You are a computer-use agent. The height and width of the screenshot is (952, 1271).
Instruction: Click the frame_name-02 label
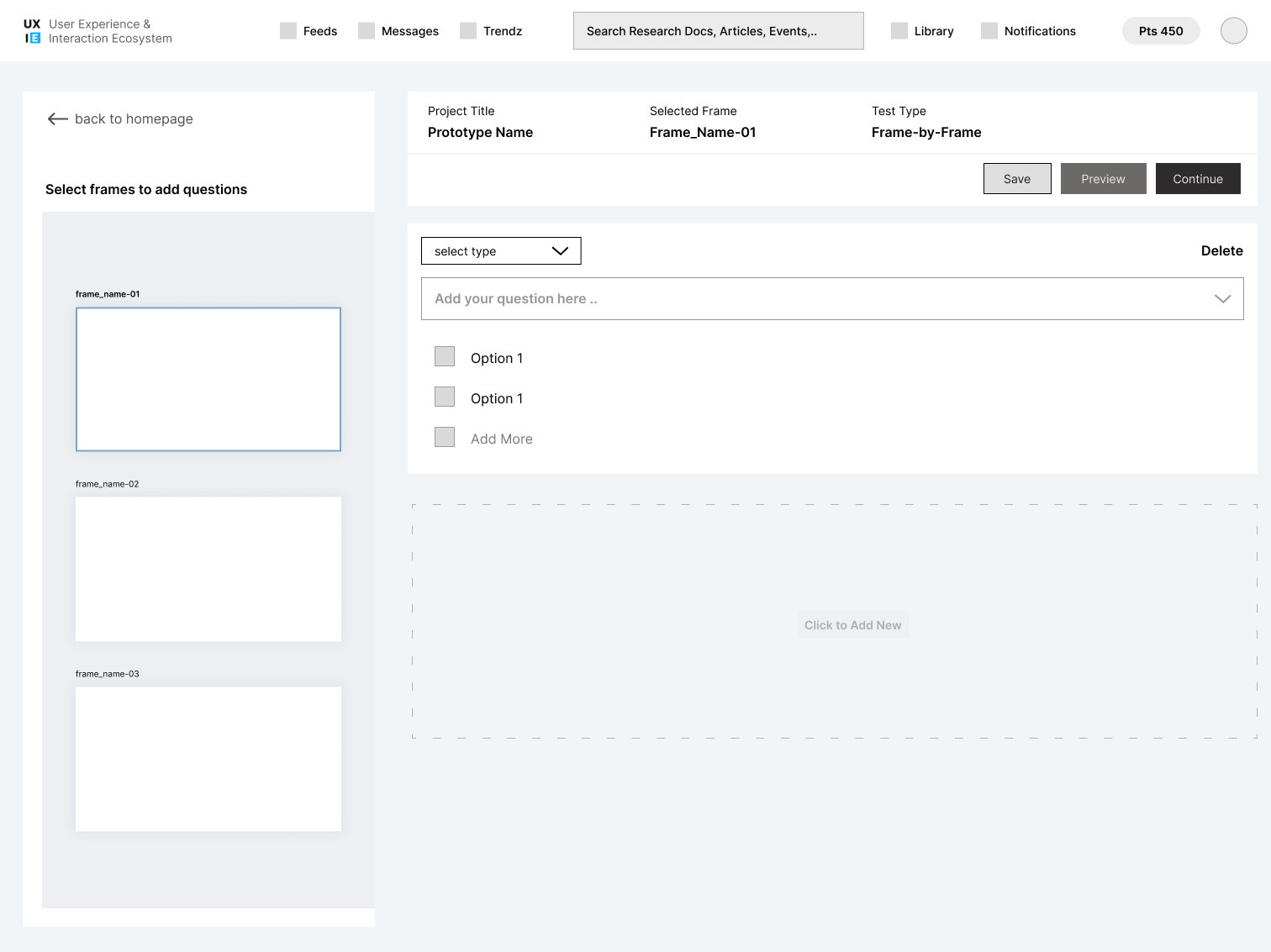[108, 484]
